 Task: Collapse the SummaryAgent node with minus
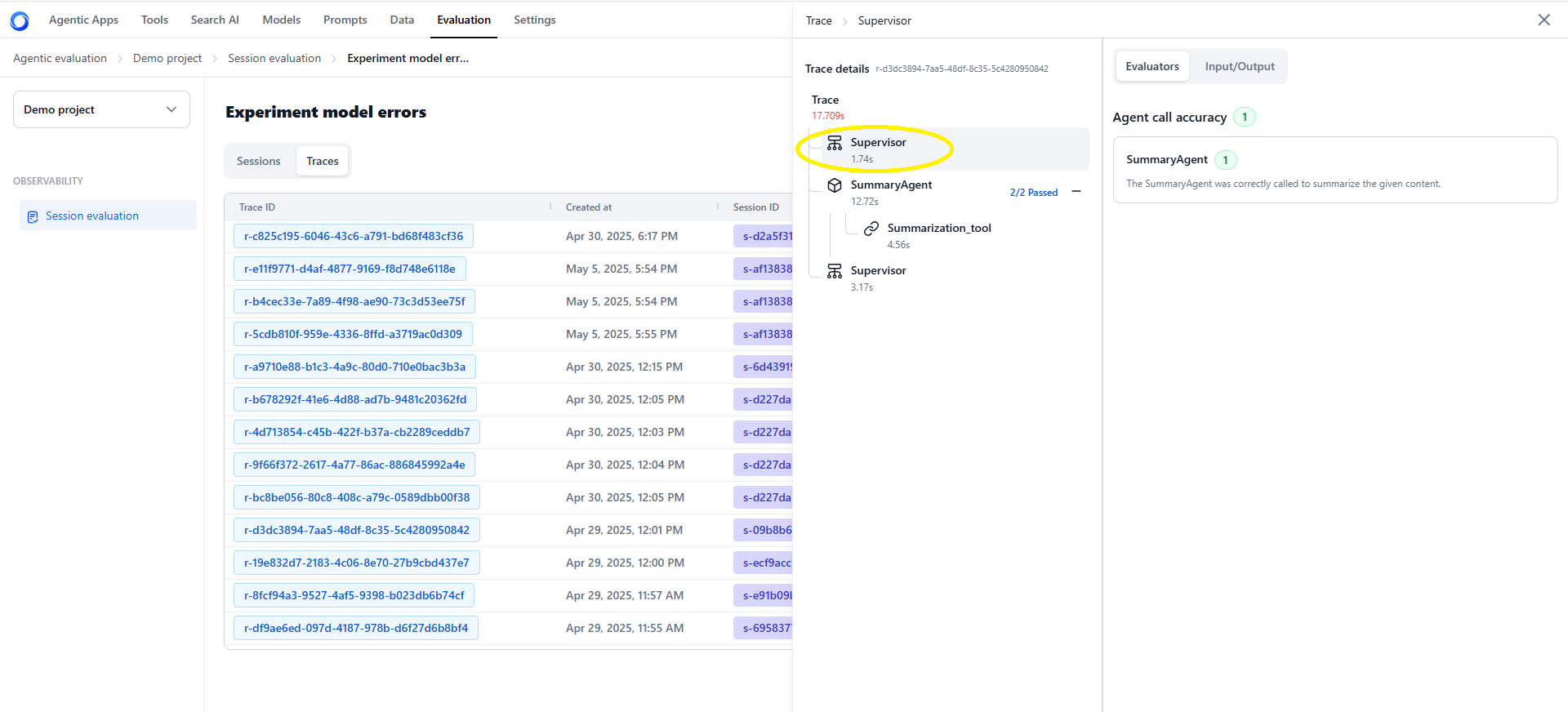1076,192
